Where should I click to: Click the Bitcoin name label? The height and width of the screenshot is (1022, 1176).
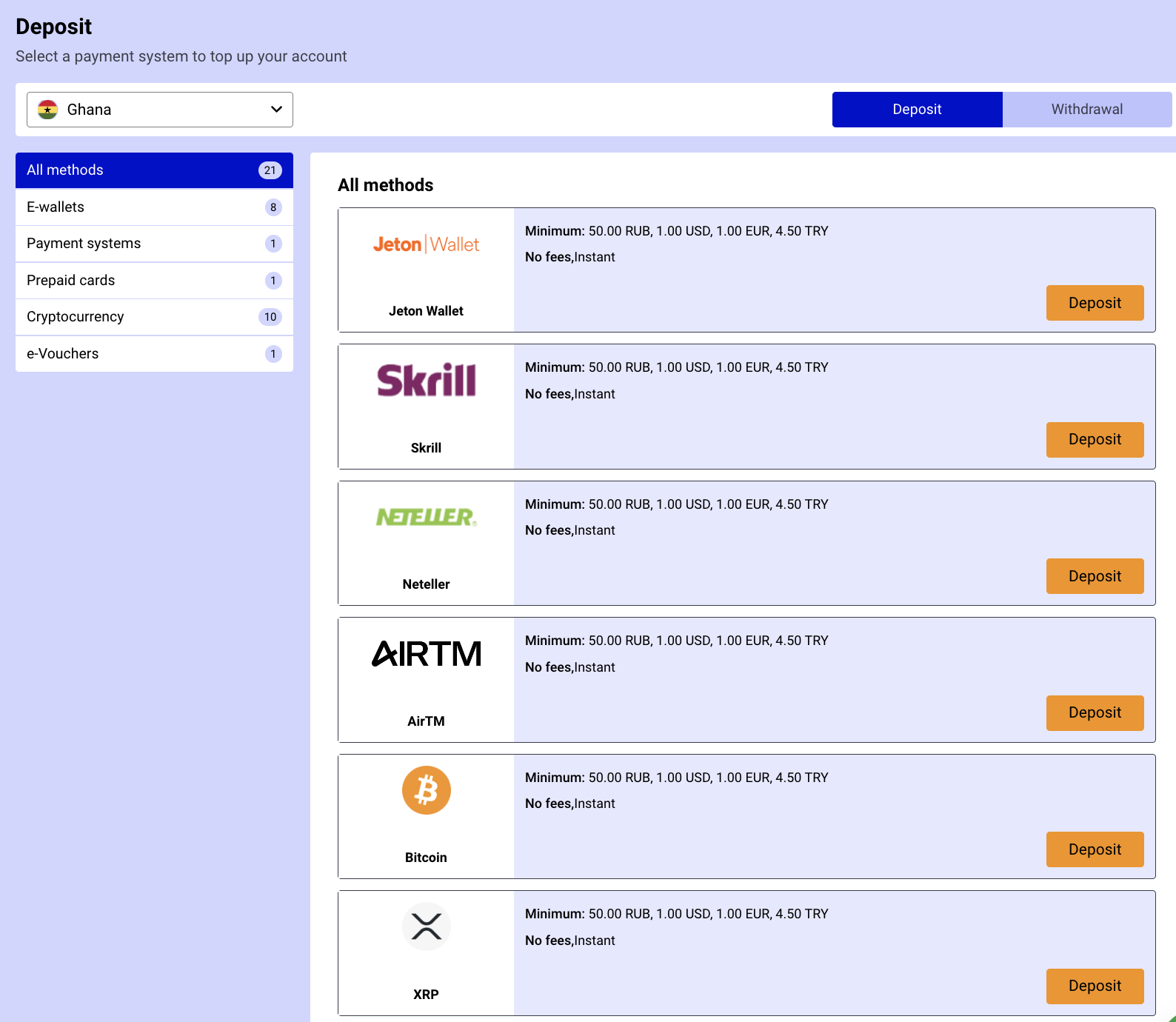pyautogui.click(x=426, y=858)
